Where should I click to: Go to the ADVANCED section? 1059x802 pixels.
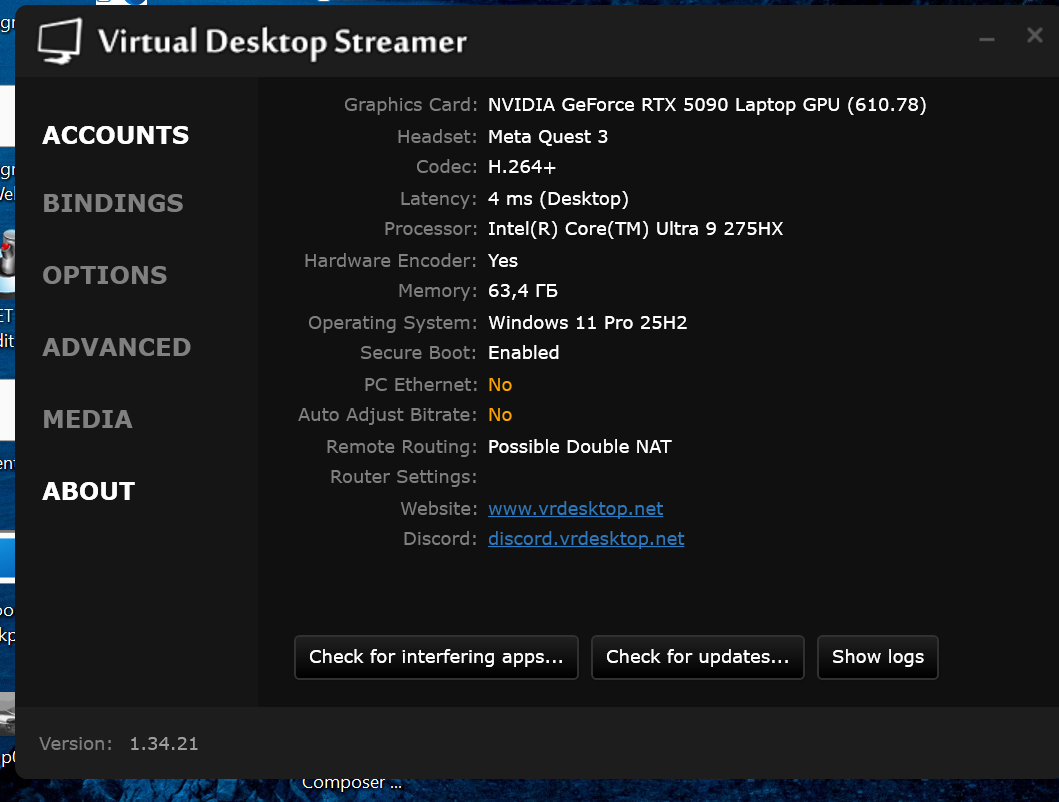[x=117, y=347]
